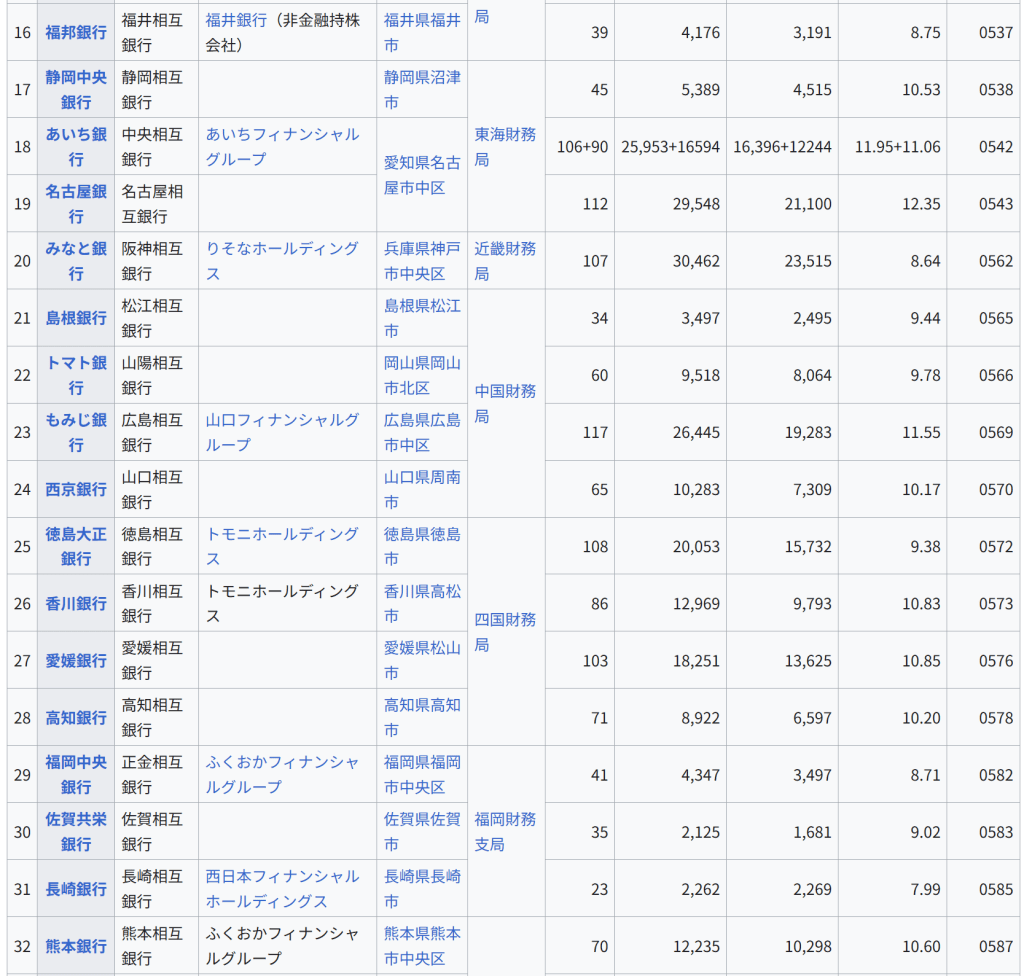The height and width of the screenshot is (976, 1024).
Task: Click the 東海財務局 bureau link
Action: pyautogui.click(x=505, y=146)
